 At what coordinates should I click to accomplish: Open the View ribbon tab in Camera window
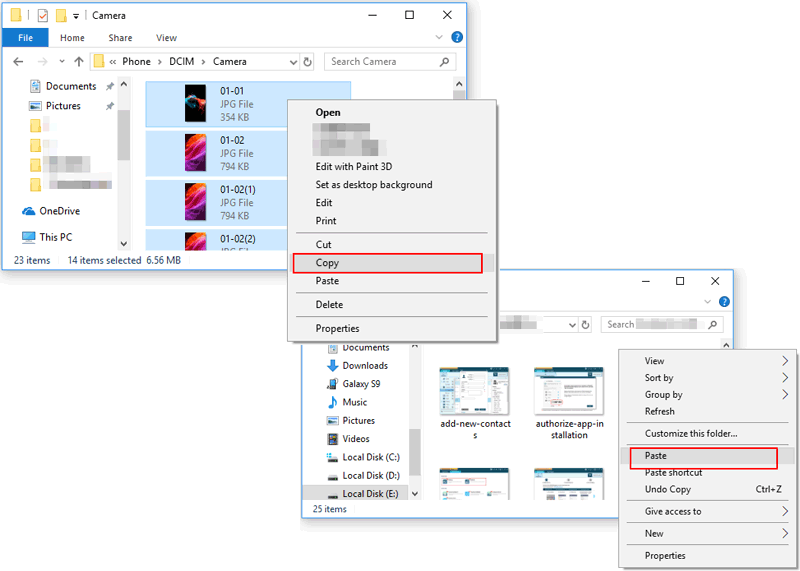coord(166,38)
